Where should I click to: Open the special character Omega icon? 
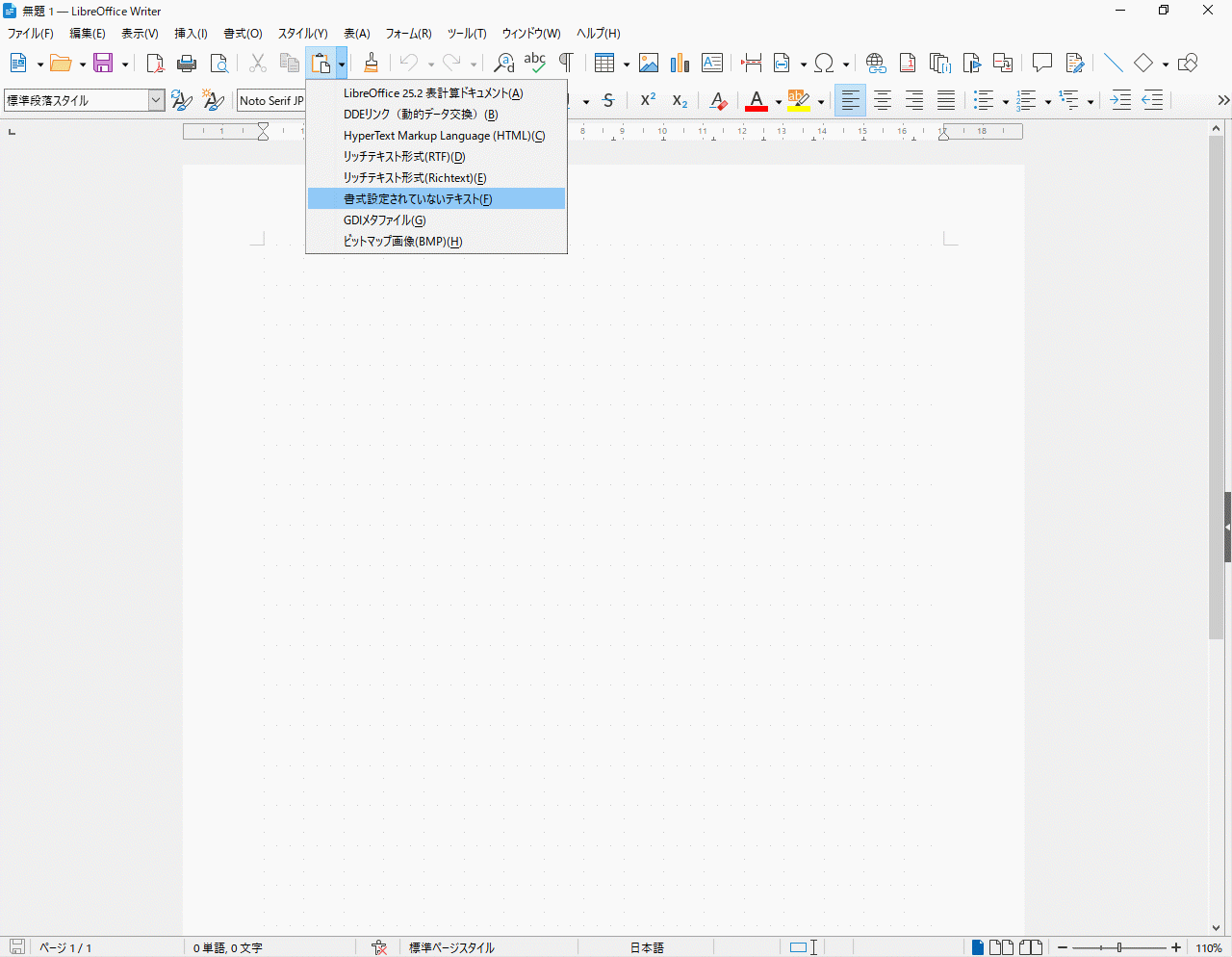[x=824, y=64]
